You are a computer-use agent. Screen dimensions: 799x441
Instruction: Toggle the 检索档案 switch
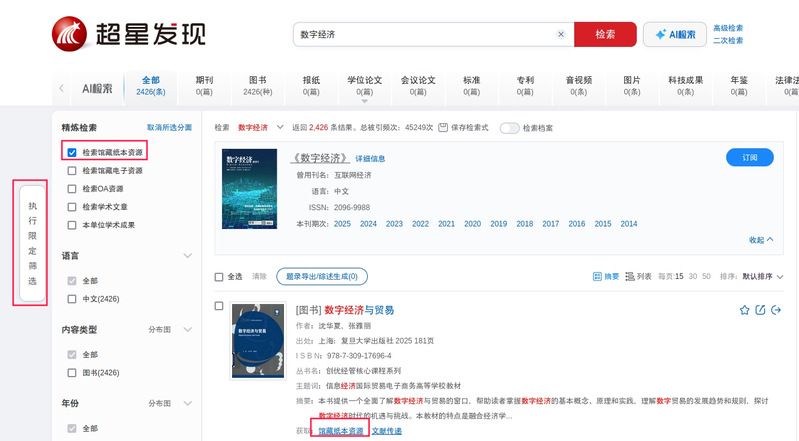click(x=510, y=128)
